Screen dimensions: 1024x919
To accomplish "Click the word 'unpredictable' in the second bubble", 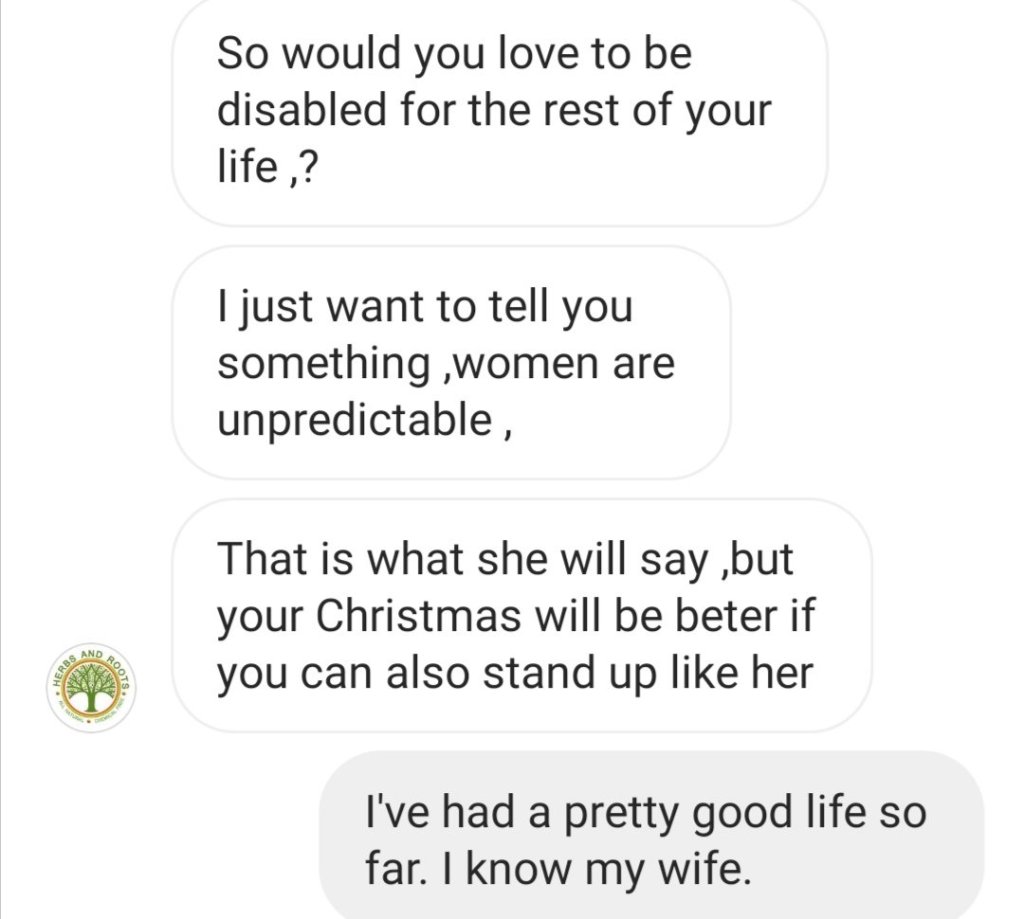I will 355,421.
